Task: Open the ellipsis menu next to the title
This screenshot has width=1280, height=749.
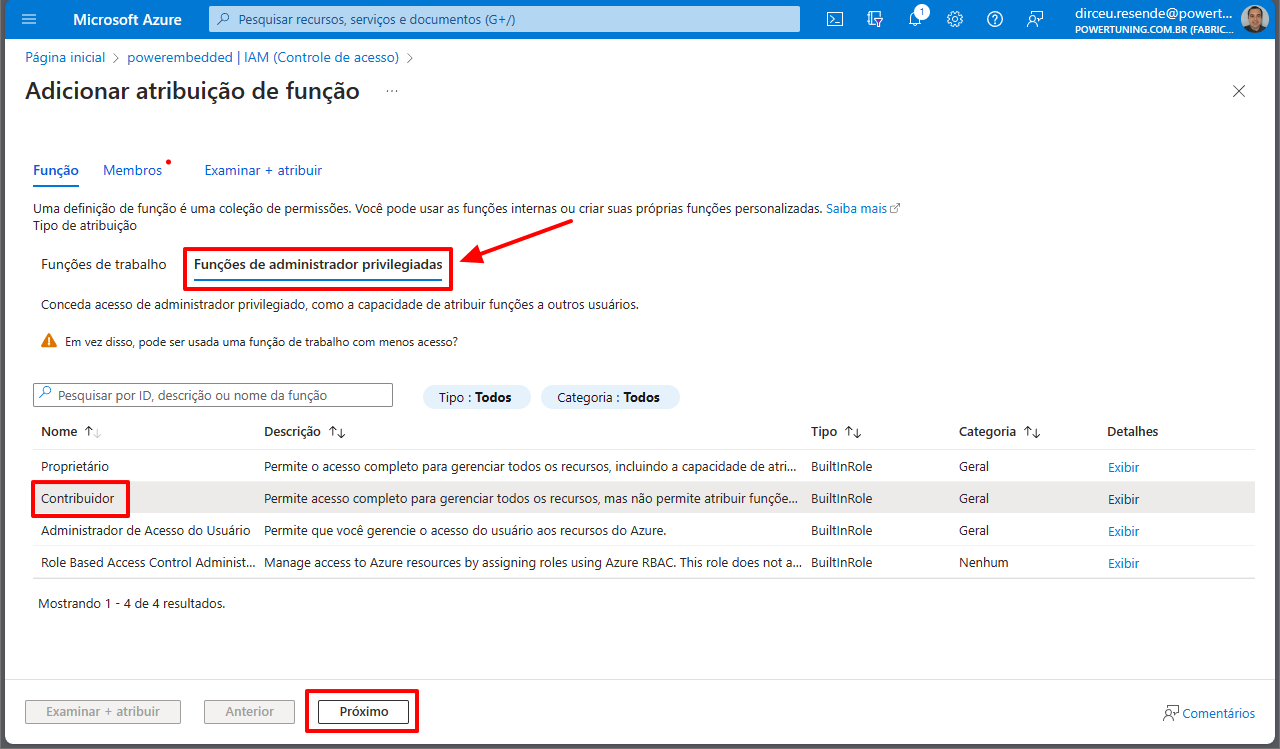Action: [392, 91]
